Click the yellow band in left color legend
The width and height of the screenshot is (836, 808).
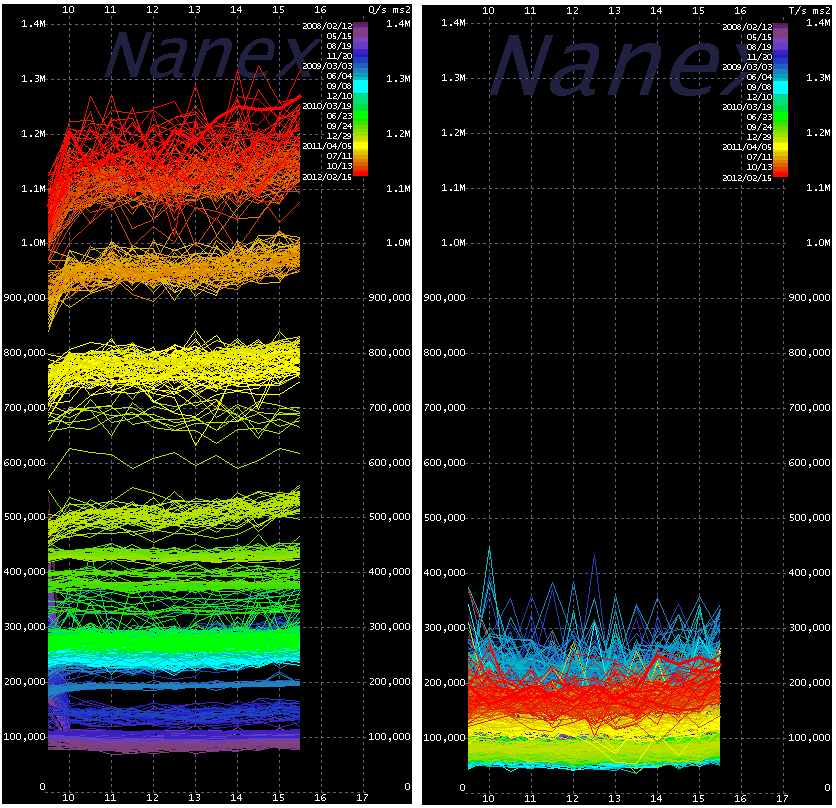[x=362, y=148]
